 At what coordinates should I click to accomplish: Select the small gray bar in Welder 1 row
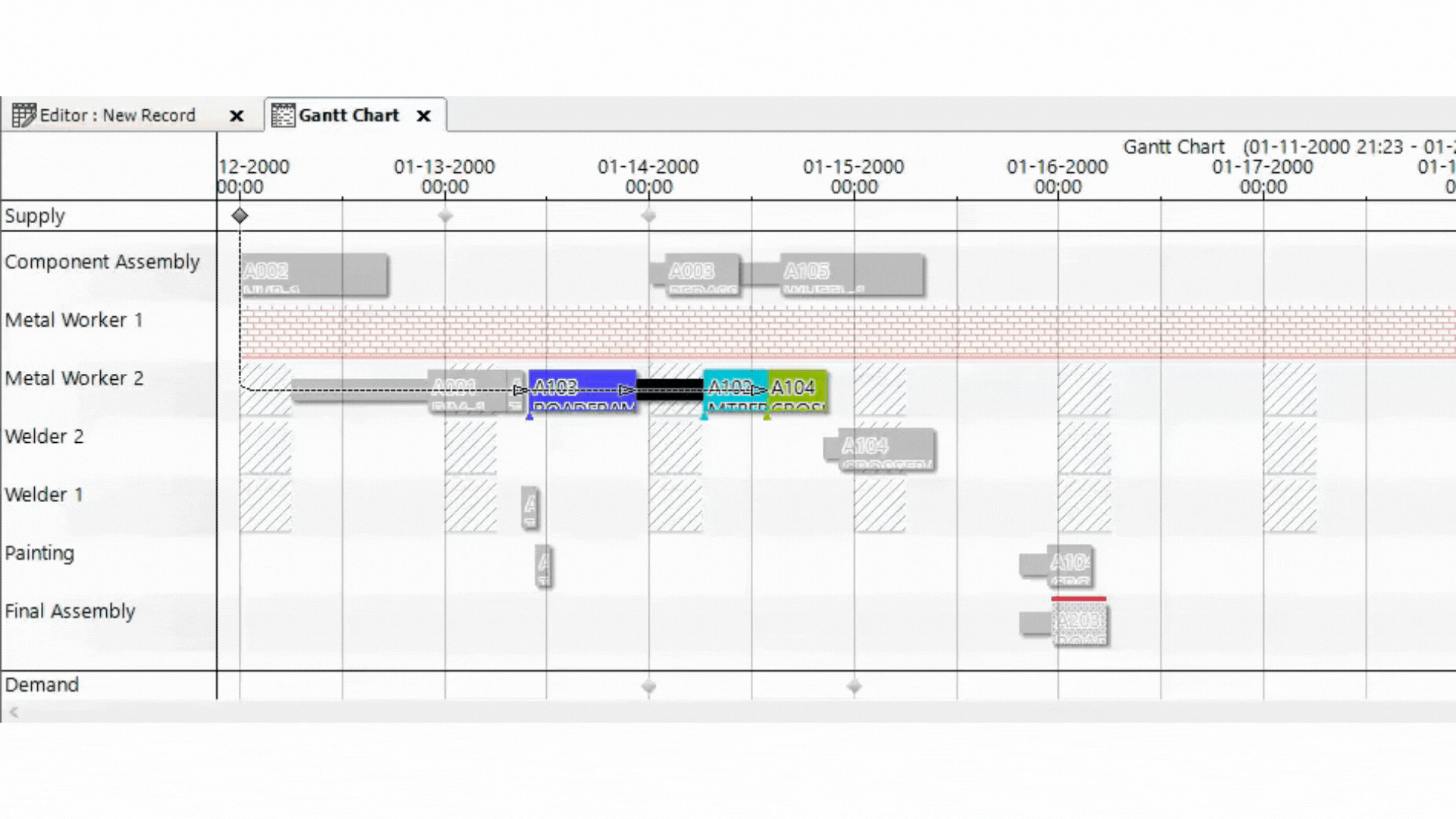530,508
